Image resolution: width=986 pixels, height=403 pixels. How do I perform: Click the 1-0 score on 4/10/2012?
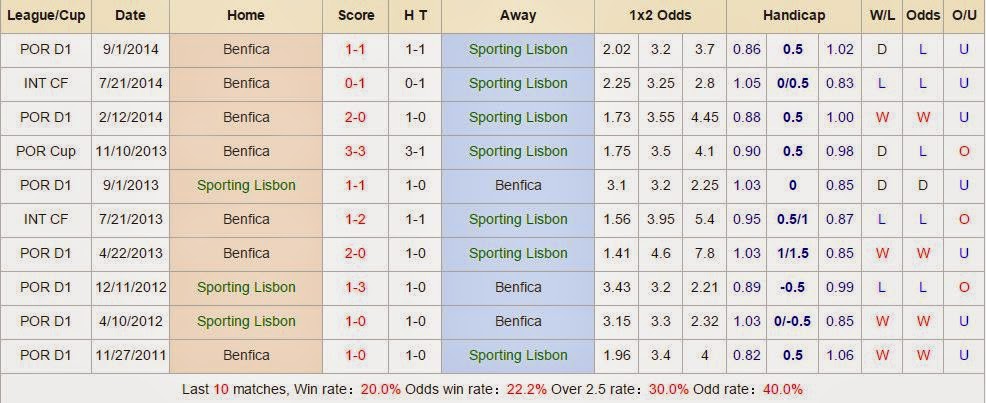(x=355, y=321)
